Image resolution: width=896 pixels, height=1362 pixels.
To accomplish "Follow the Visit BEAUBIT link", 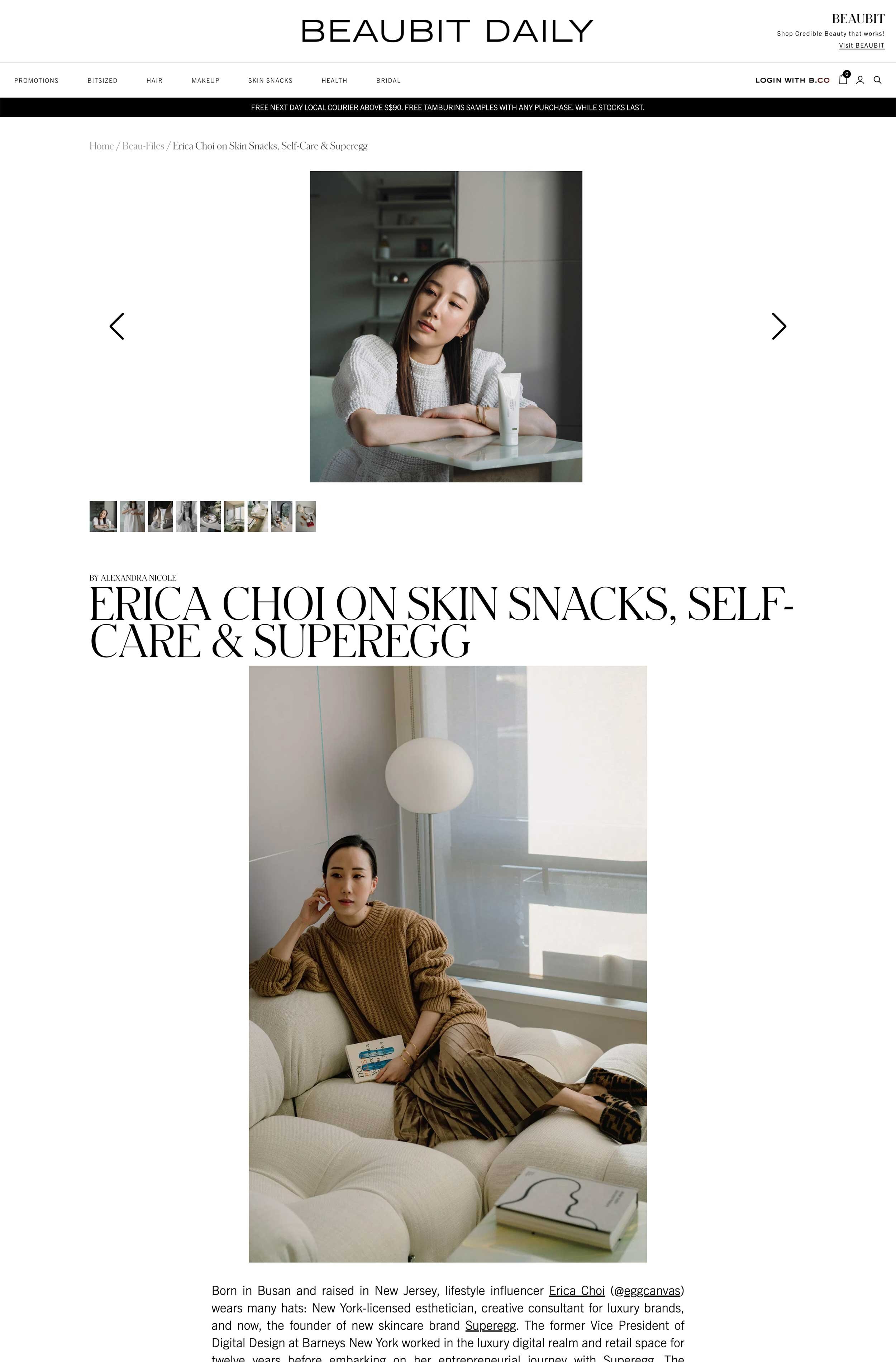I will [x=862, y=46].
